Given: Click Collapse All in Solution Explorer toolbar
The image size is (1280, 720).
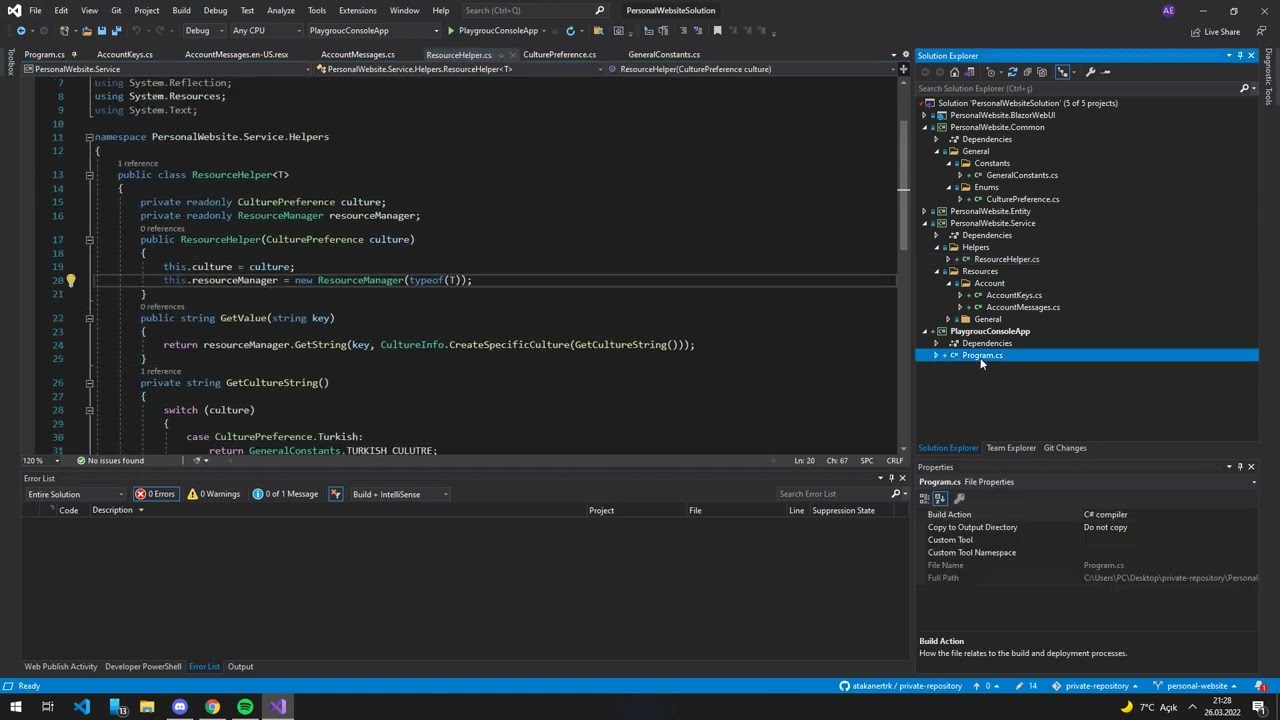Looking at the screenshot, I should 1027,72.
